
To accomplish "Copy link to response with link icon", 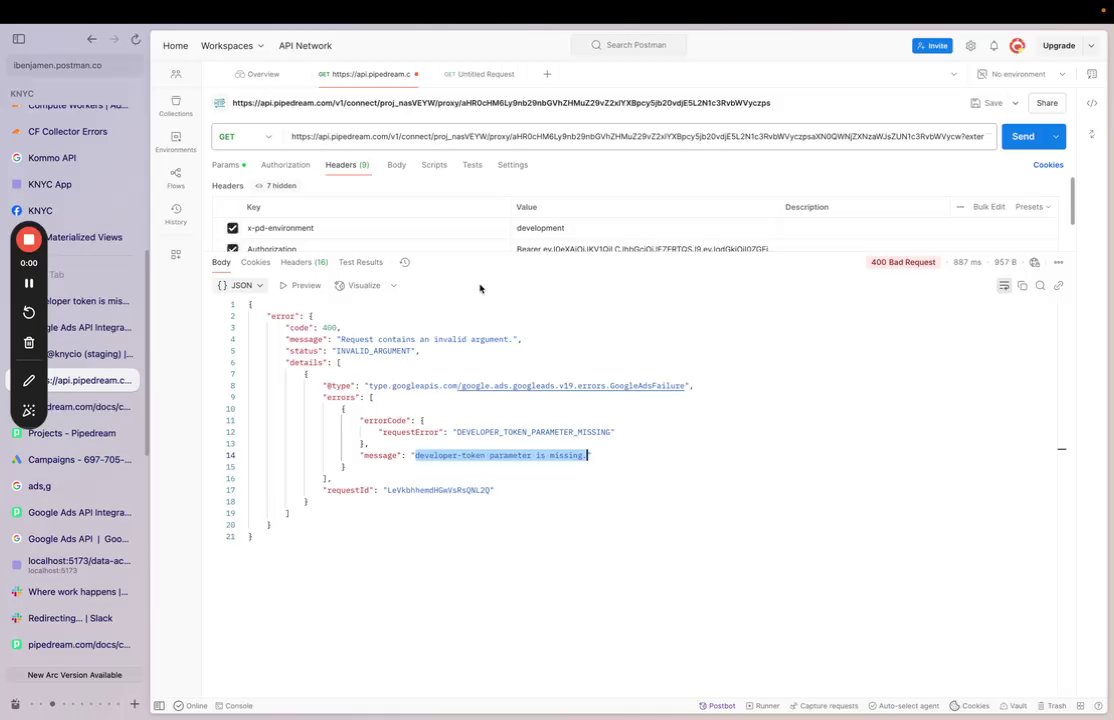I will [1059, 286].
